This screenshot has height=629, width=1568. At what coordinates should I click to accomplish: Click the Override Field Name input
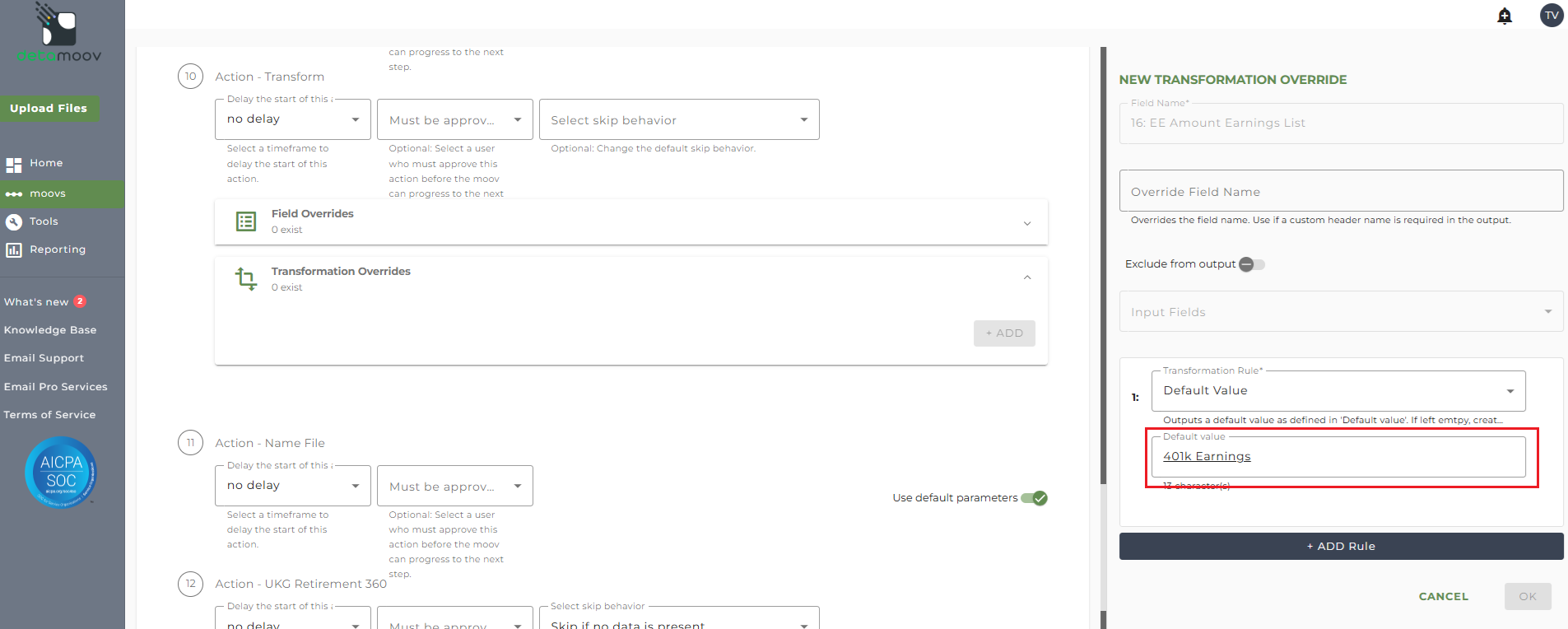click(x=1341, y=192)
